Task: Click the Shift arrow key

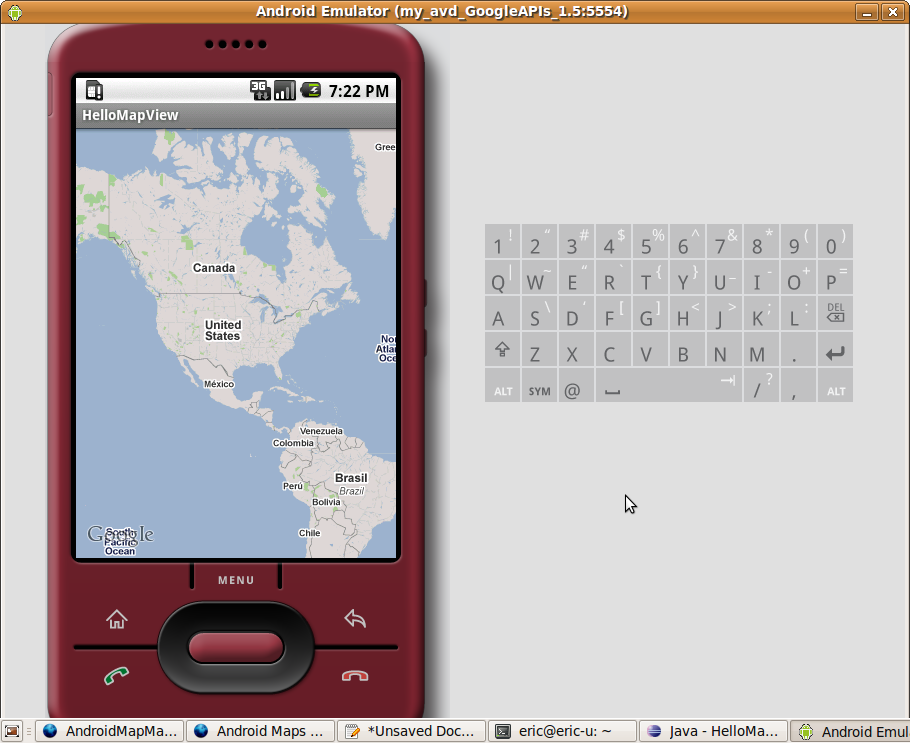Action: click(503, 349)
